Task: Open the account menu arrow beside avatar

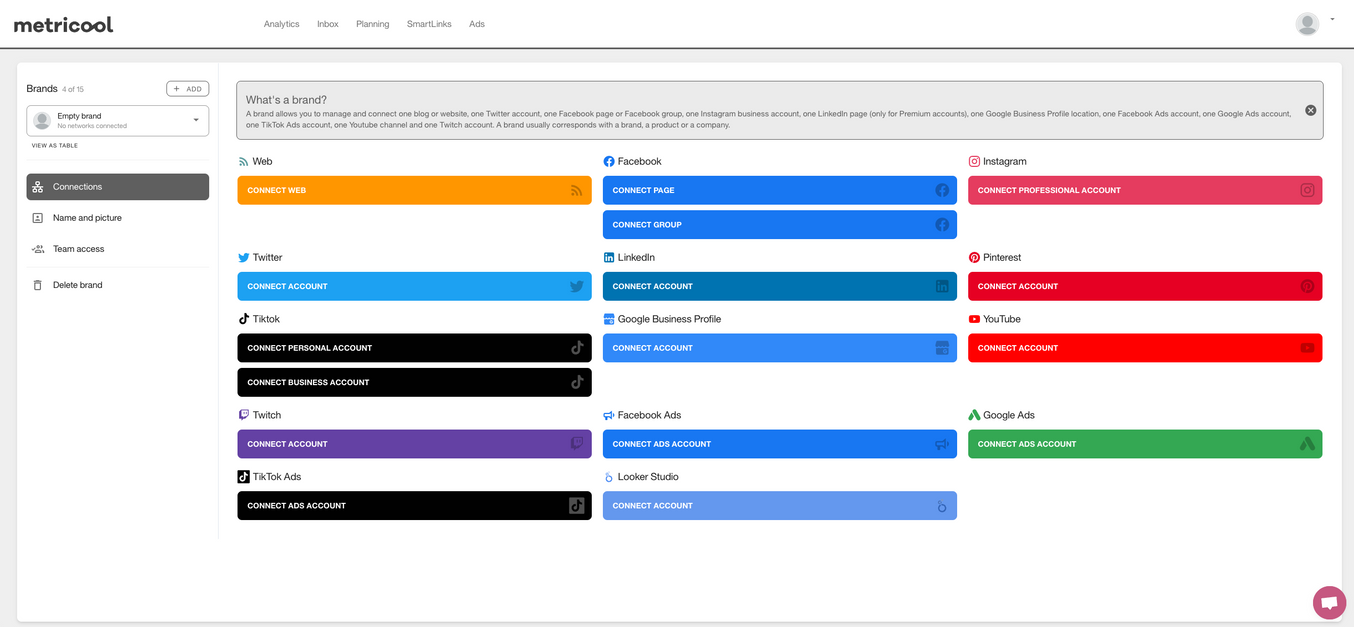Action: point(1332,19)
